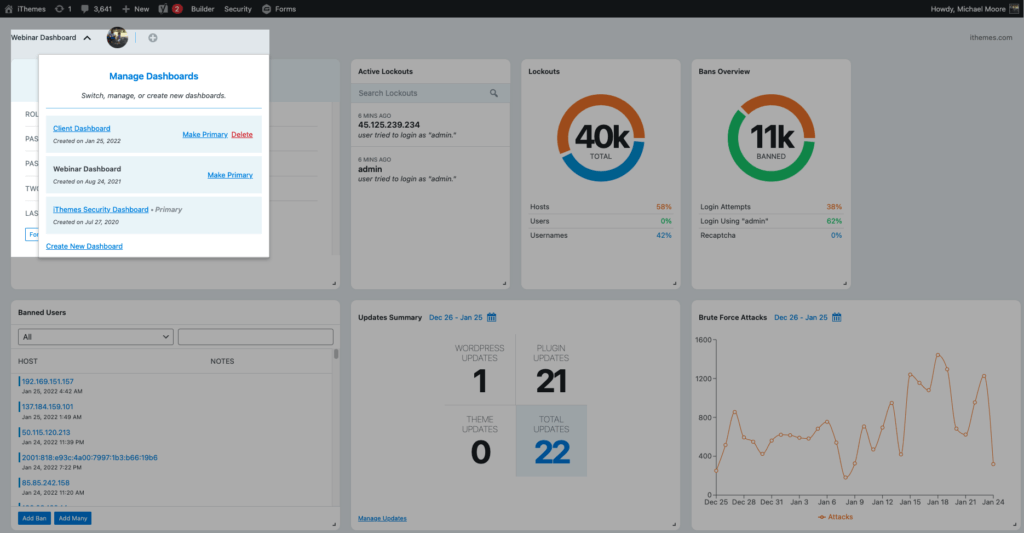Image resolution: width=1024 pixels, height=533 pixels.
Task: Select banned IPv6 host 2001:818:e93c:4a00:7997:1b3:b66:19b6
Action: (x=89, y=458)
